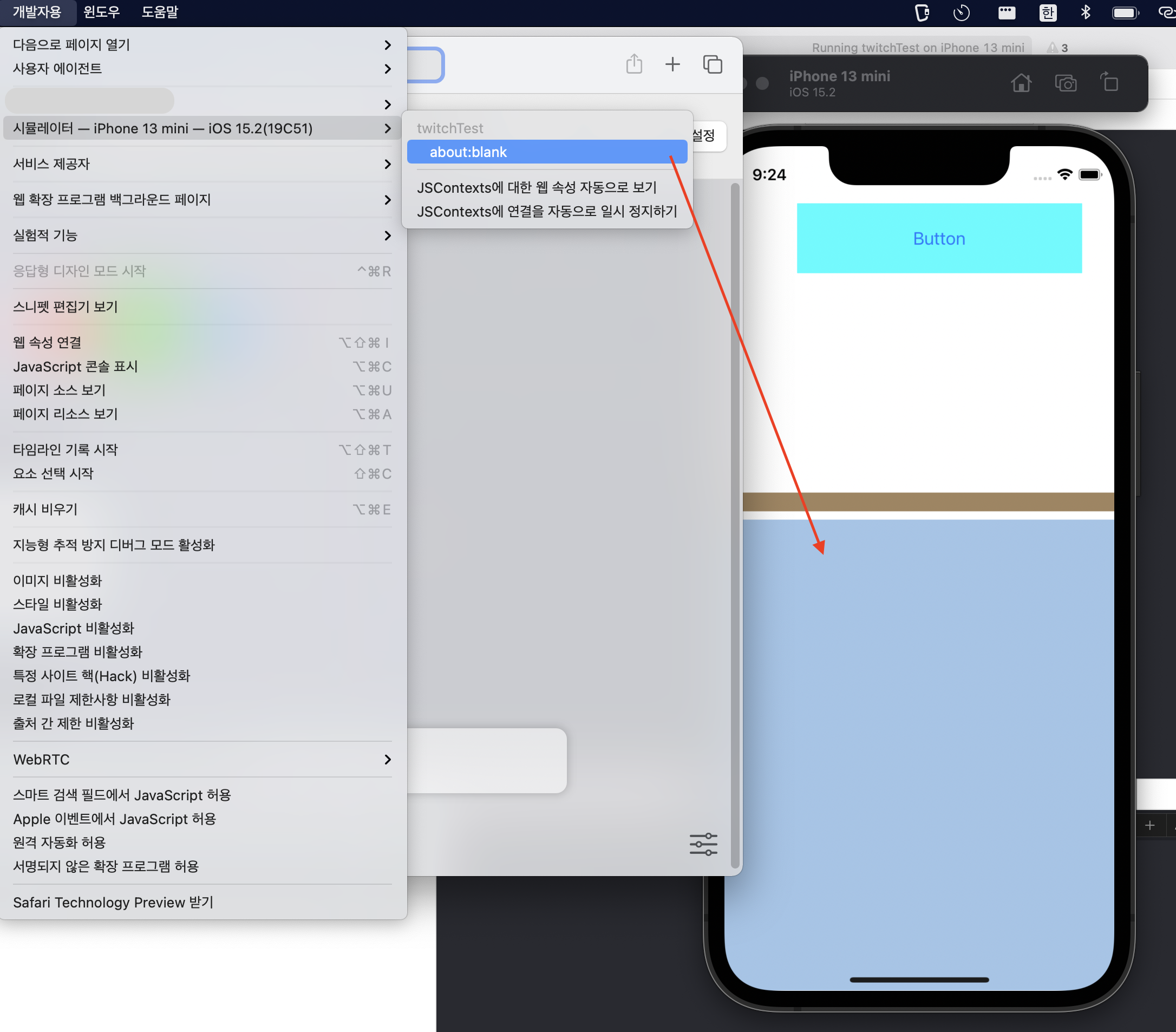Screen dimensions: 1176x1032
Task: Rotate the simulator device icon
Action: [1109, 82]
